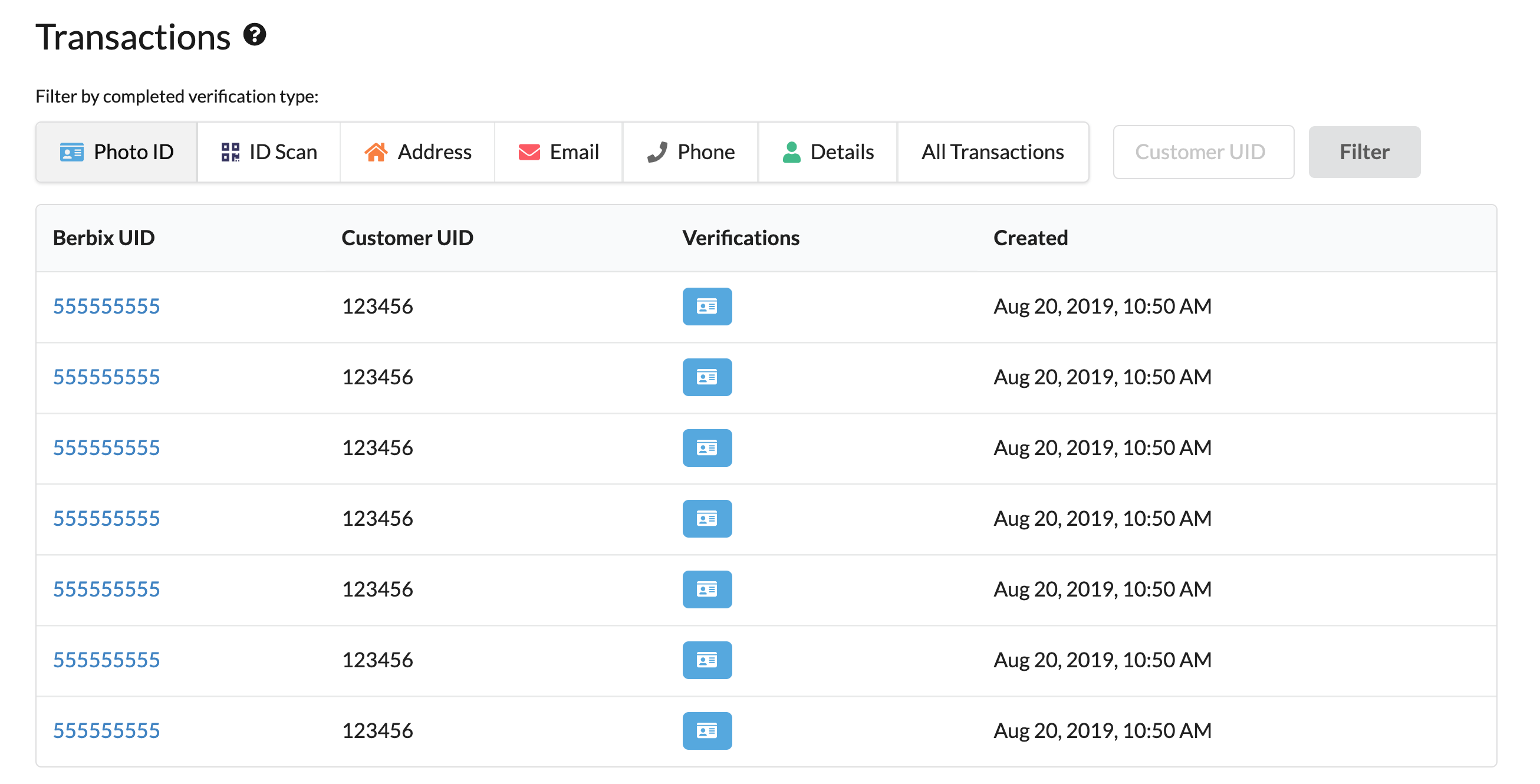Click the help question mark icon
The width and height of the screenshot is (1540, 784).
255,35
